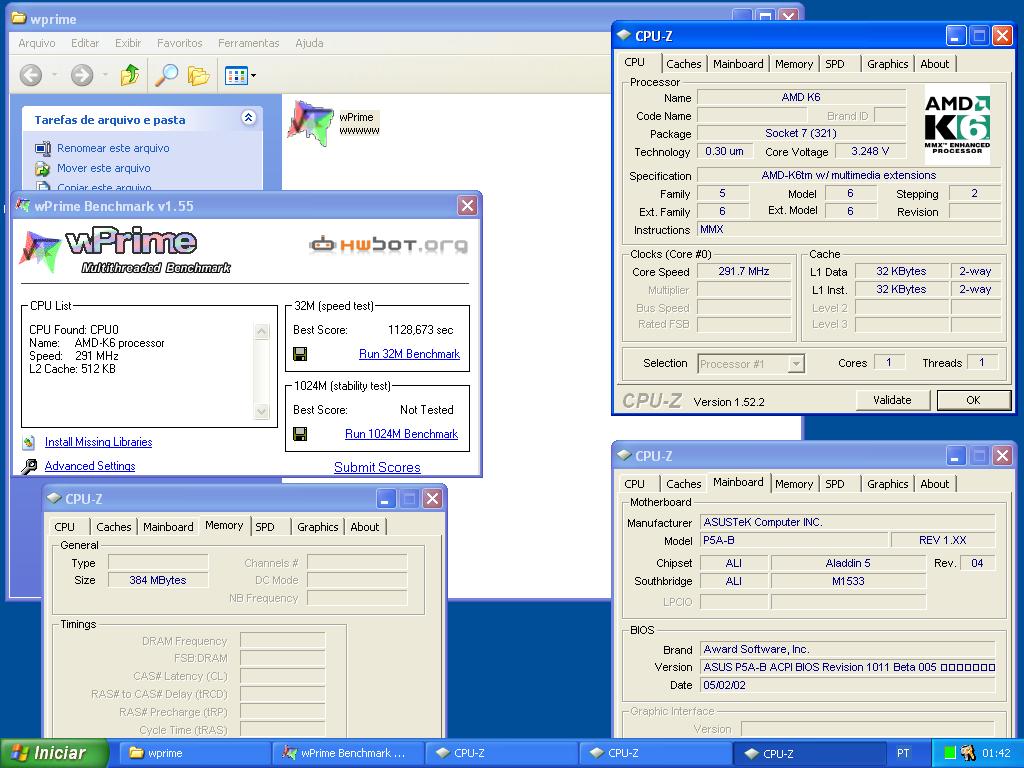Click down arrow of CPU List scrollbar
Image resolution: width=1024 pixels, height=768 pixels.
(x=262, y=411)
